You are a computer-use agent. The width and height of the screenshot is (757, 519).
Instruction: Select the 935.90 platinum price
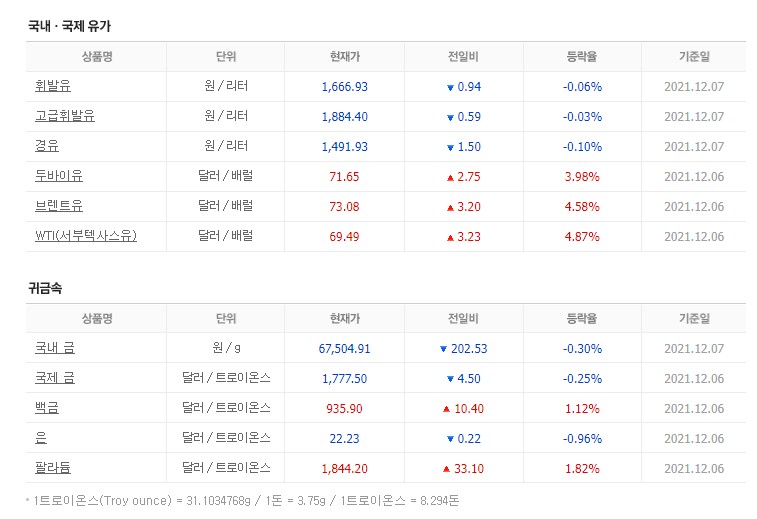[x=344, y=408]
